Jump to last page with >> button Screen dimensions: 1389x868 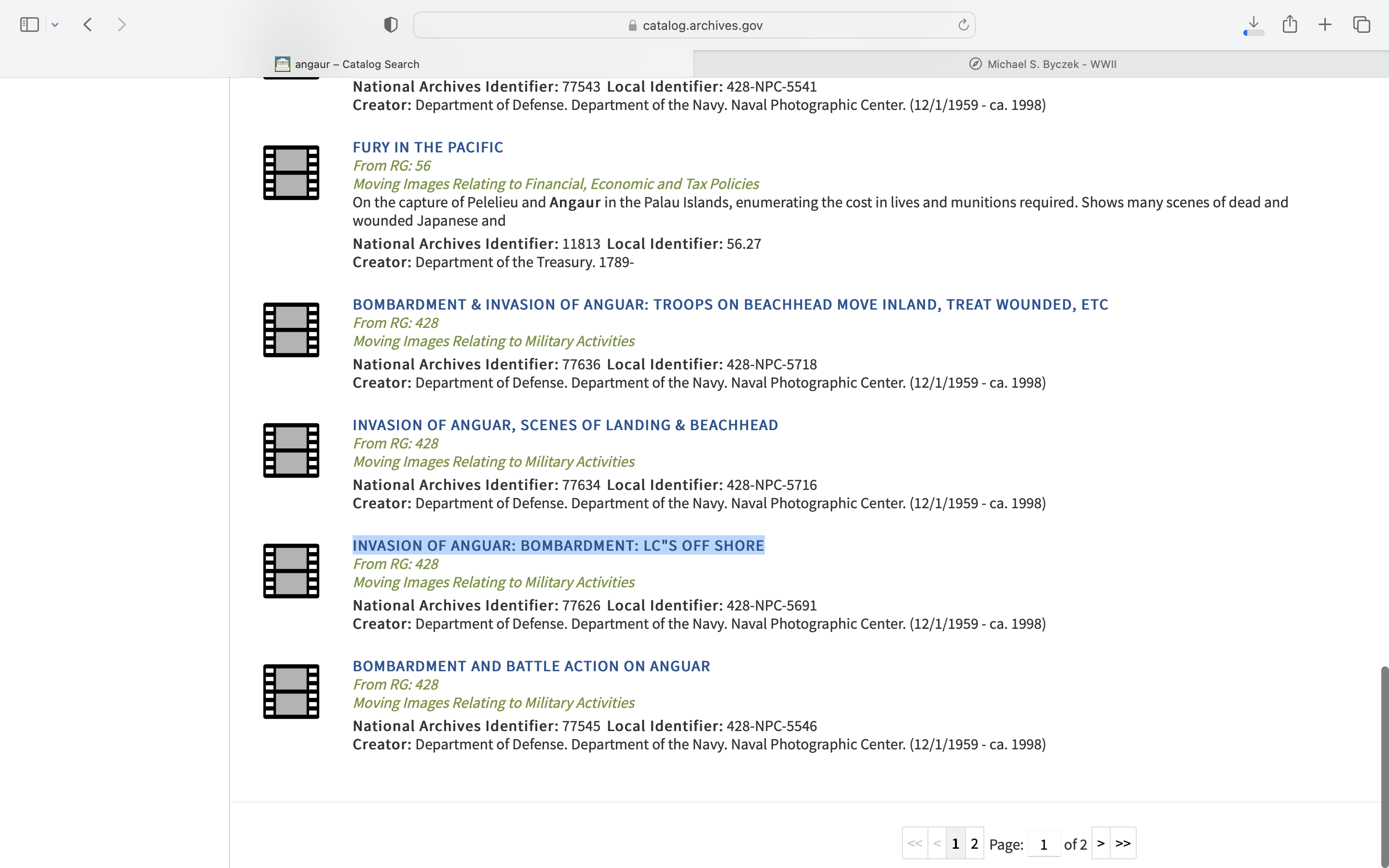pyautogui.click(x=1123, y=843)
